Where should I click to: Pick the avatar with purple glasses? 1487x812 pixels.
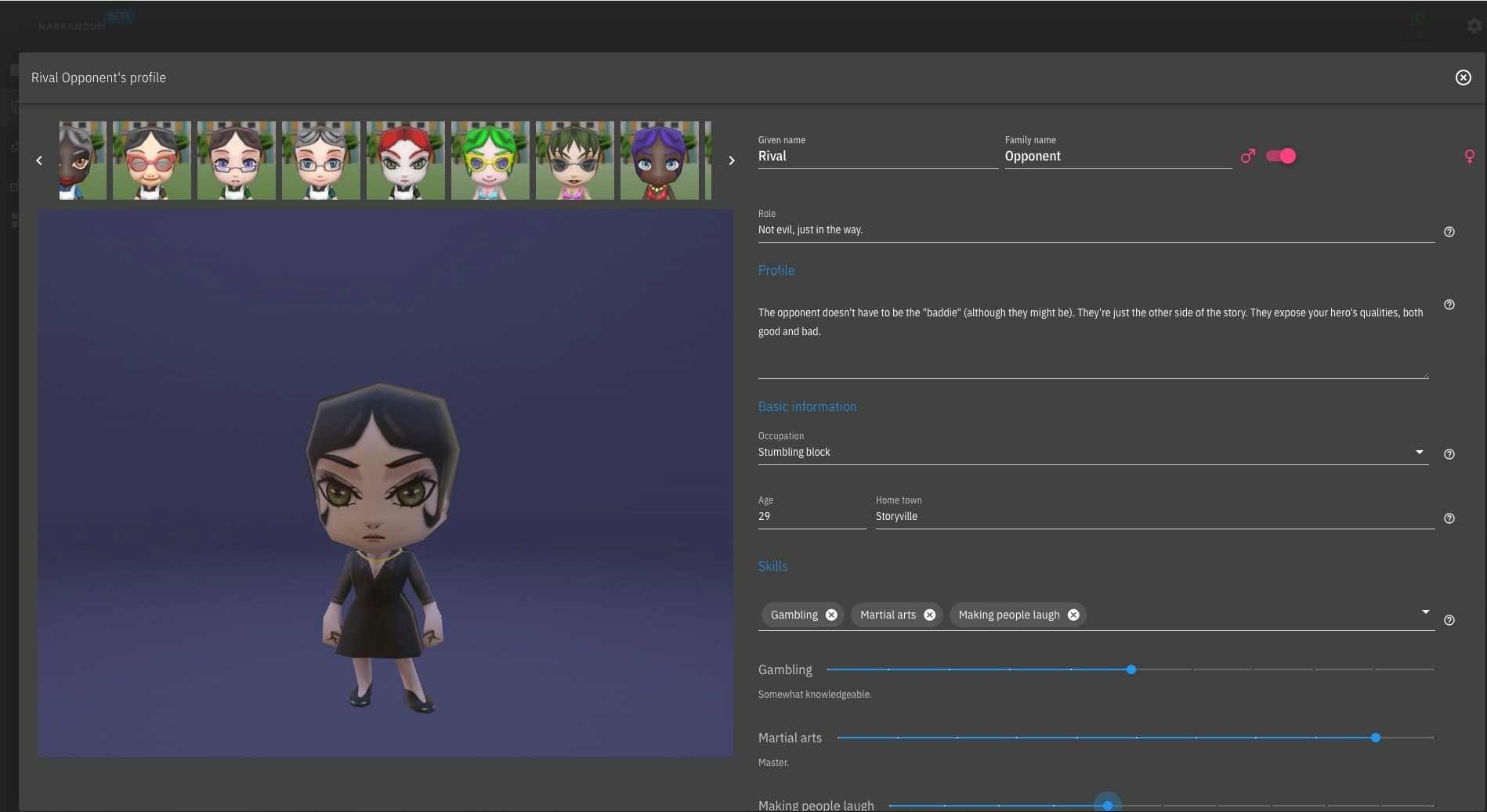[x=237, y=161]
